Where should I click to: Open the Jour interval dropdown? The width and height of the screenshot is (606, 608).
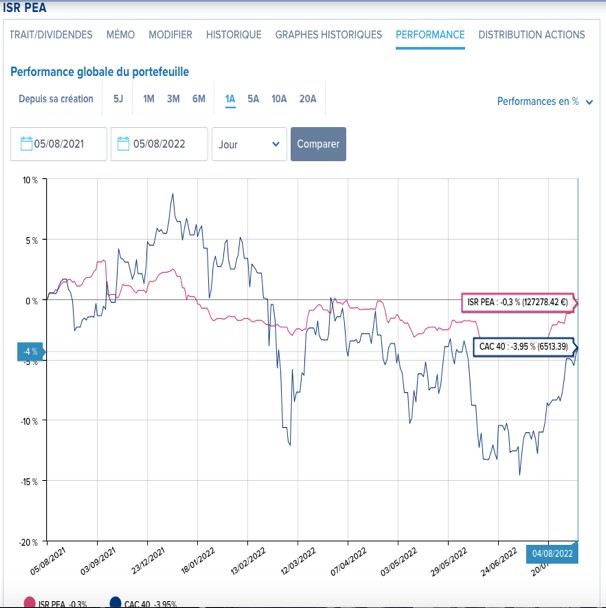[x=249, y=144]
